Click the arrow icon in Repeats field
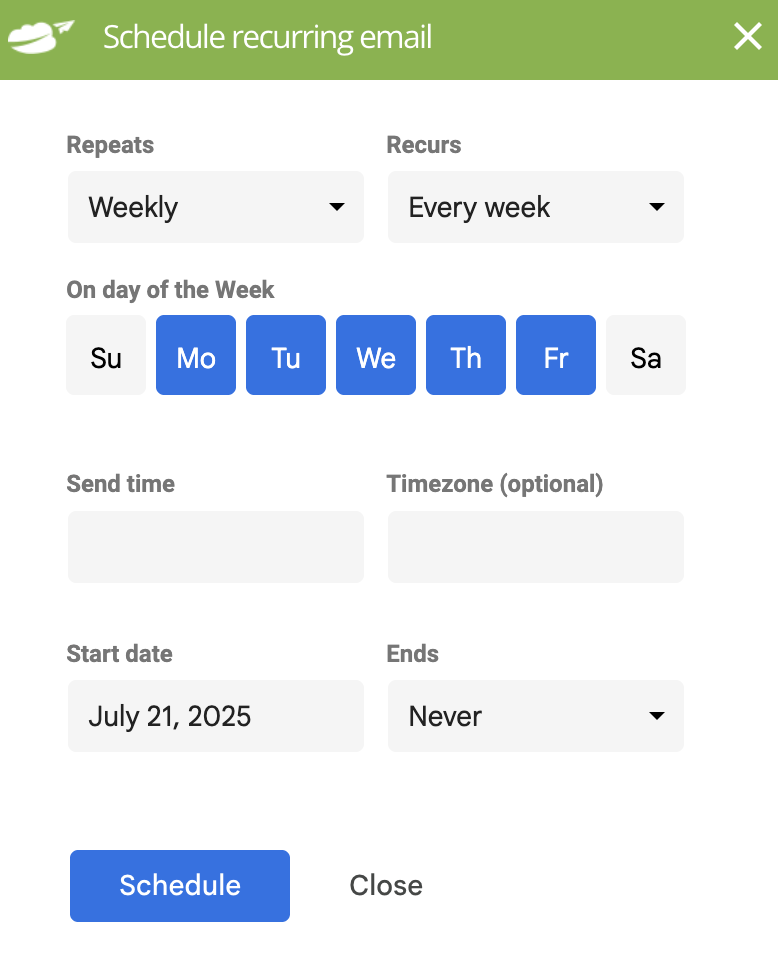 click(x=336, y=207)
